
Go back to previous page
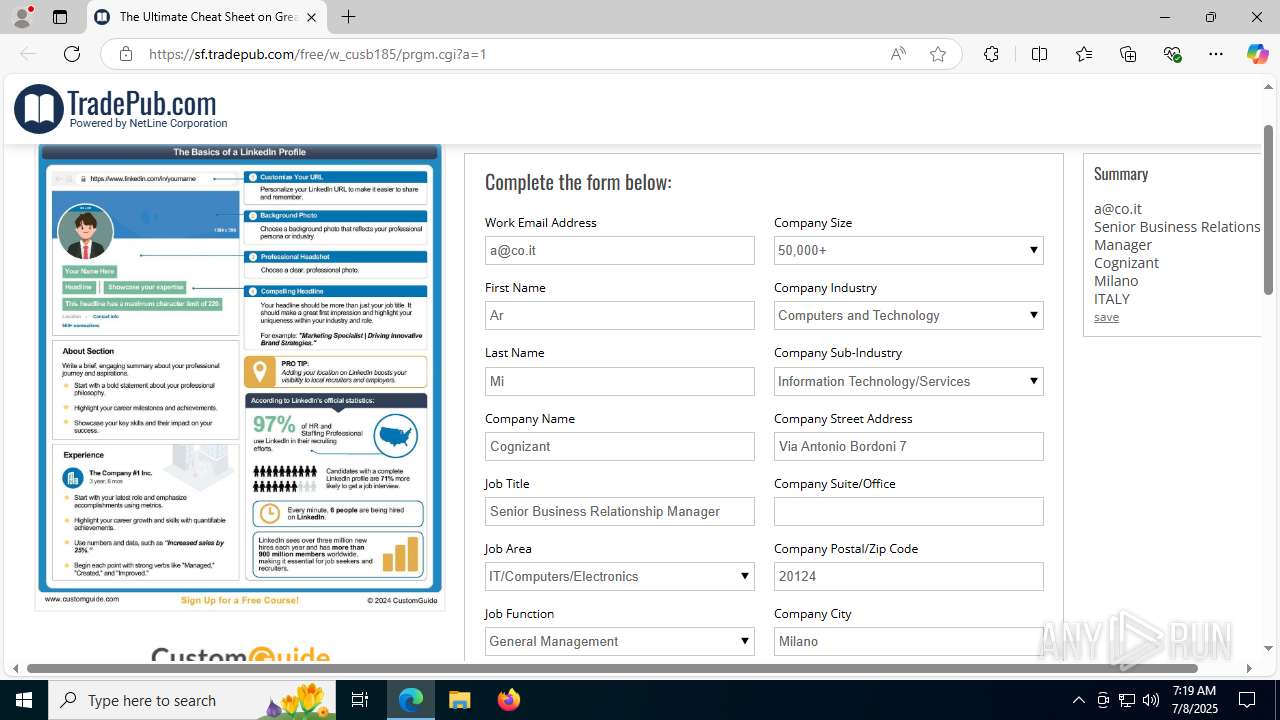click(28, 54)
